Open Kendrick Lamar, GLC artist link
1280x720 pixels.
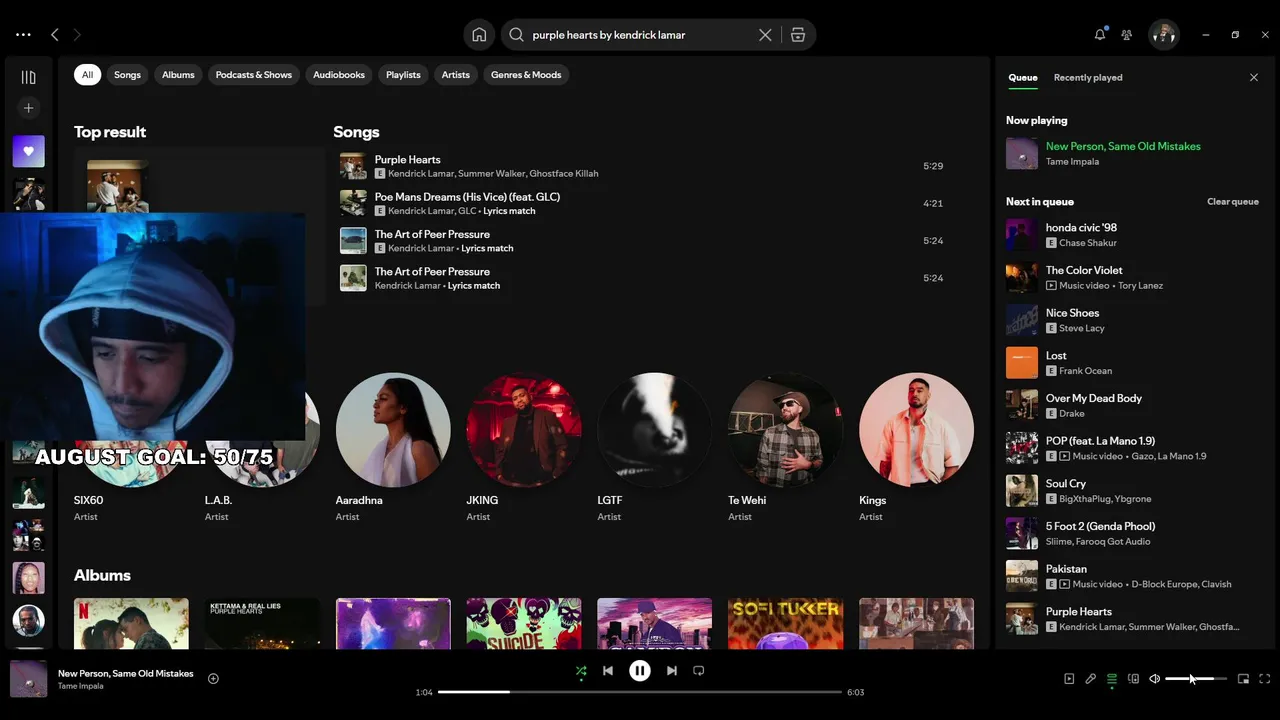coord(432,211)
